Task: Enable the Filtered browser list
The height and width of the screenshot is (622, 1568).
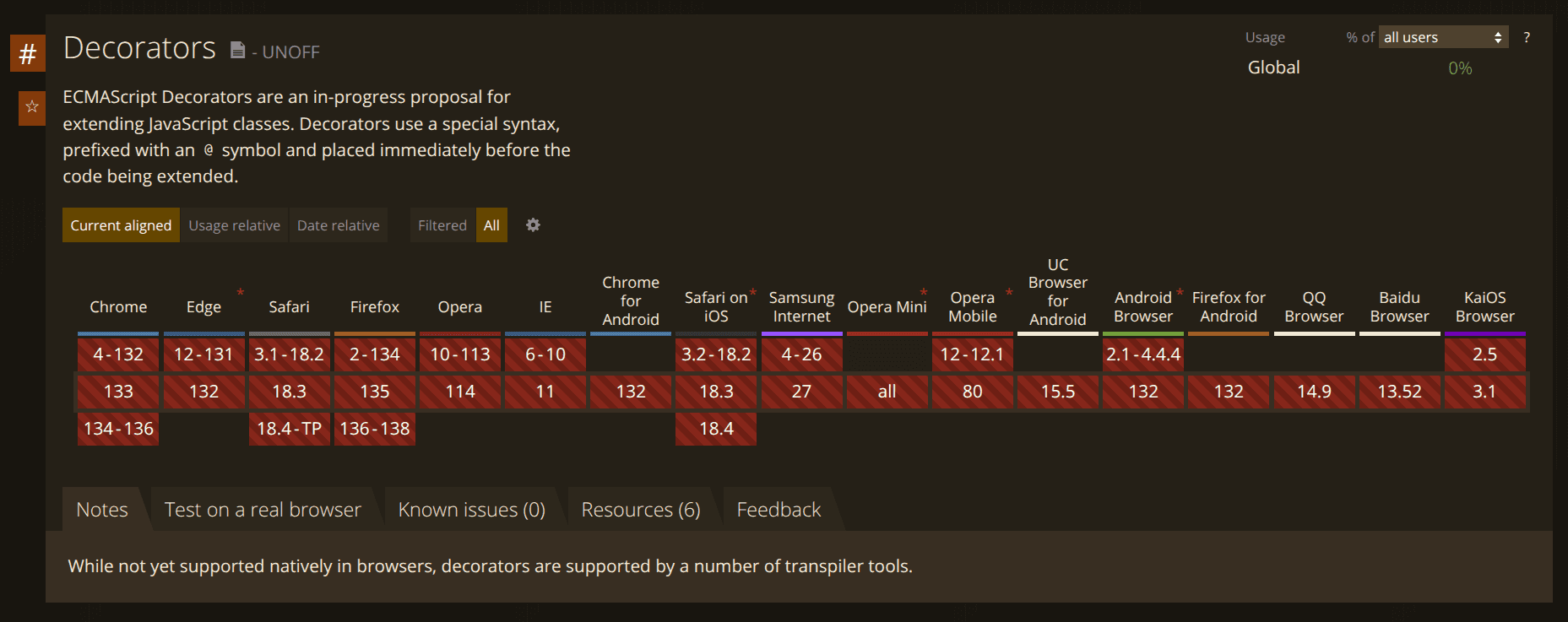Action: pos(442,225)
